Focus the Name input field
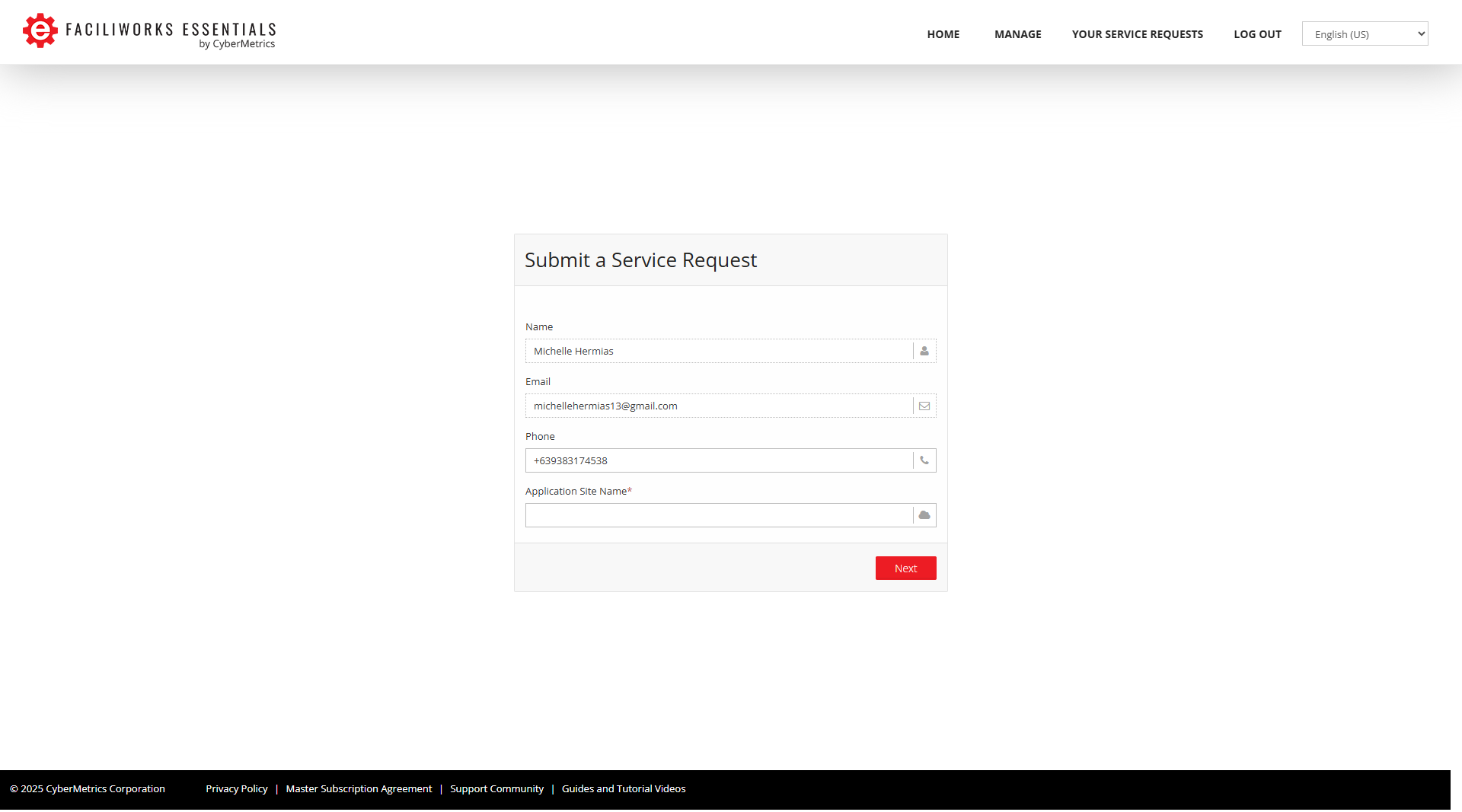 718,351
